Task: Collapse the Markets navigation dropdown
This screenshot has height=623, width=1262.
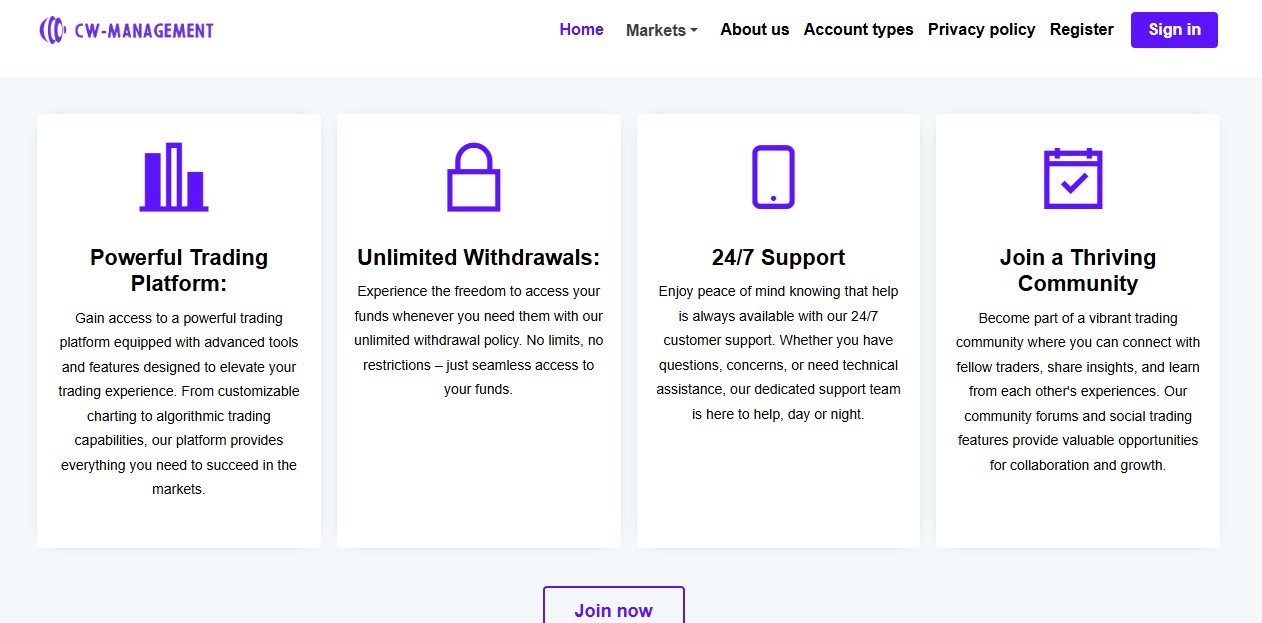Action: (x=660, y=30)
